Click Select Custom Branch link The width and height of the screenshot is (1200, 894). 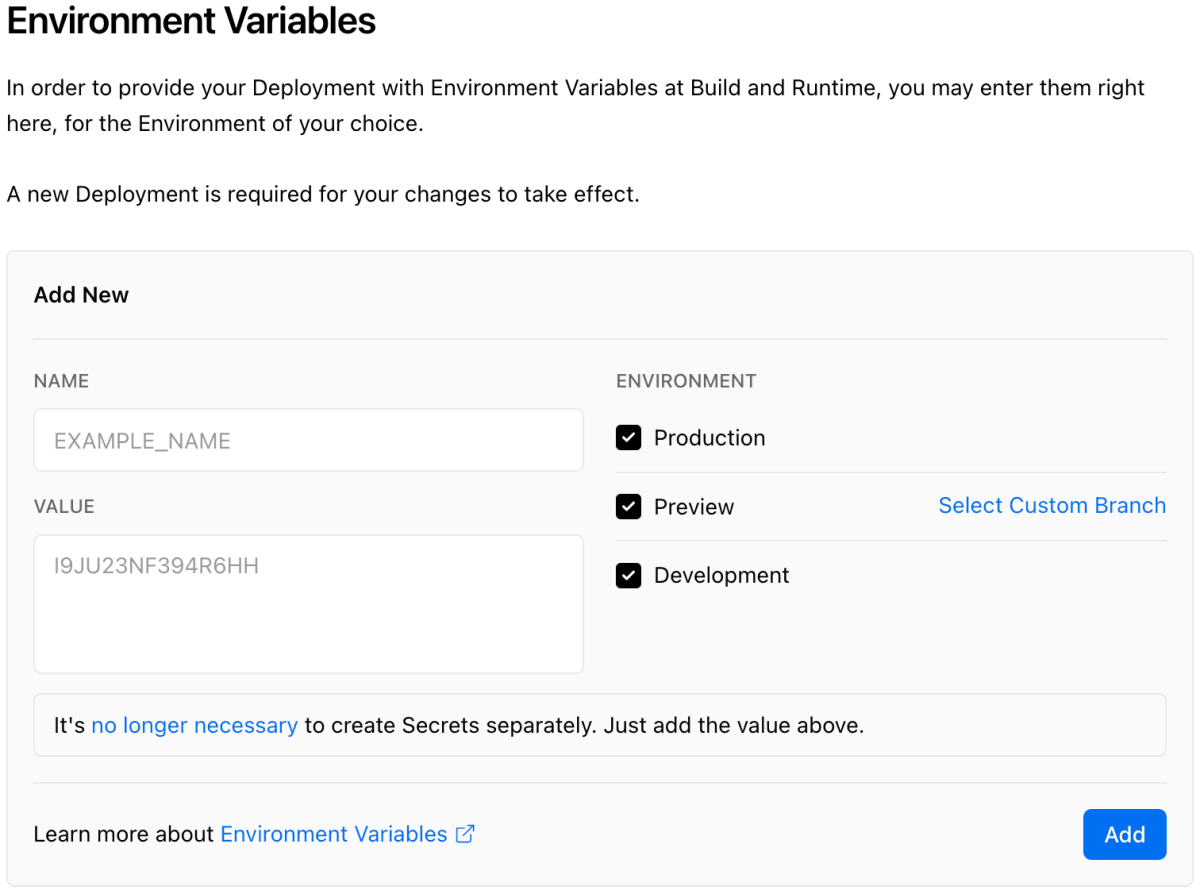pyautogui.click(x=1052, y=506)
